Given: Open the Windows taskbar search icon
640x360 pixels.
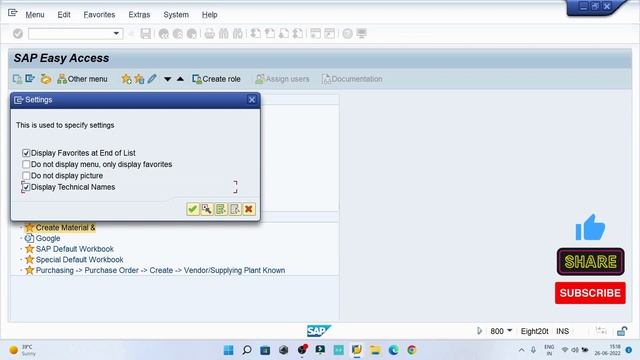Looking at the screenshot, I should [x=247, y=350].
